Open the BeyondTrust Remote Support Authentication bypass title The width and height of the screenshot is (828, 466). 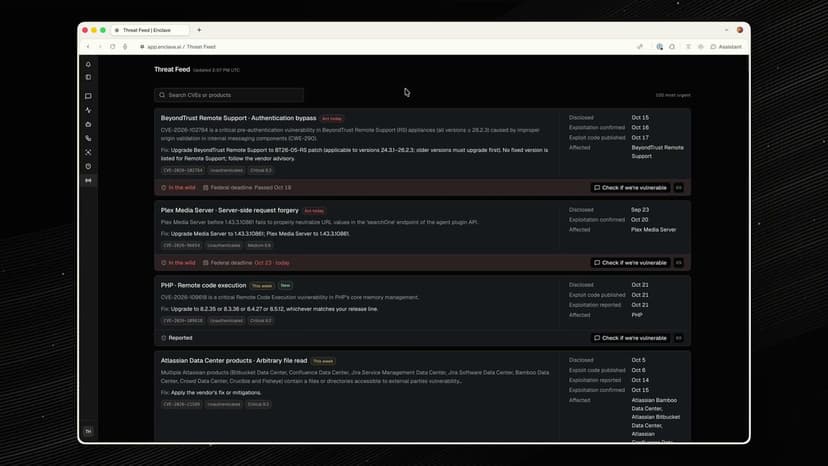(x=238, y=118)
